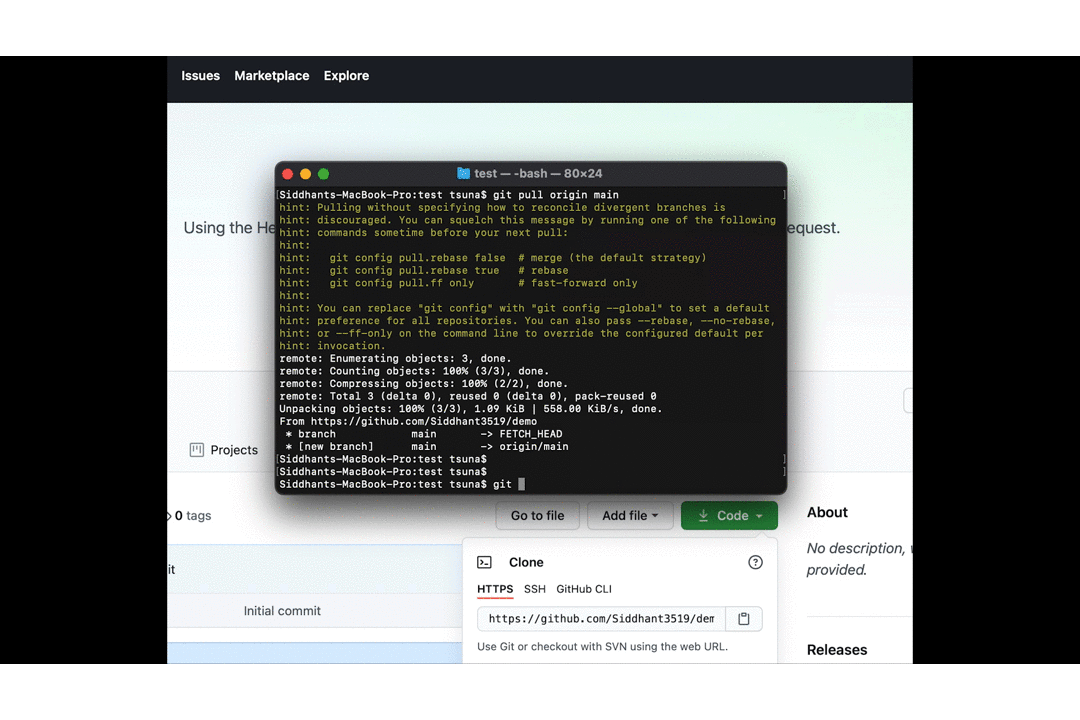Open Marketplace in GitHub header
The width and height of the screenshot is (1080, 720).
tap(271, 76)
